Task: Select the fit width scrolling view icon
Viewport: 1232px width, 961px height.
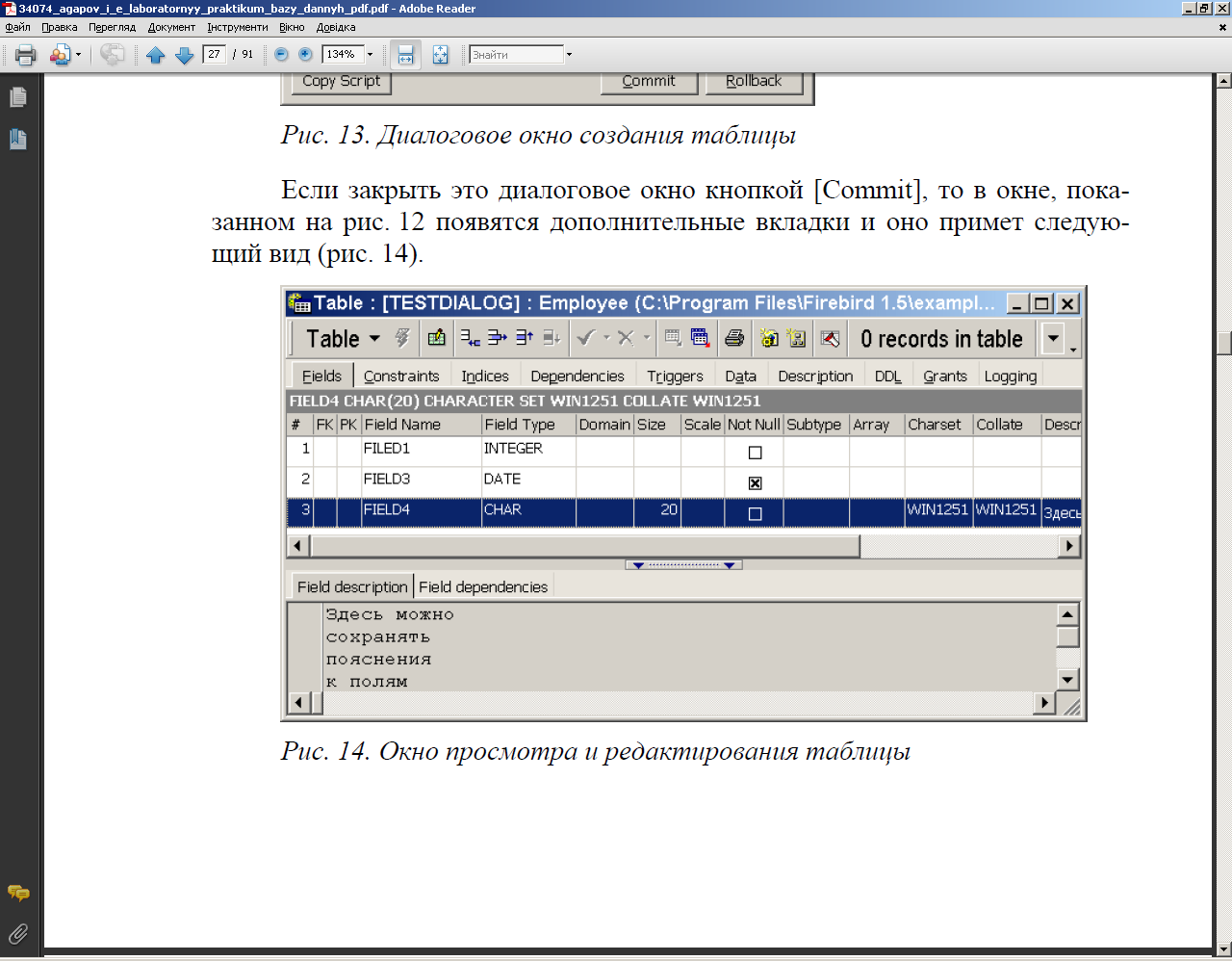Action: [406, 55]
